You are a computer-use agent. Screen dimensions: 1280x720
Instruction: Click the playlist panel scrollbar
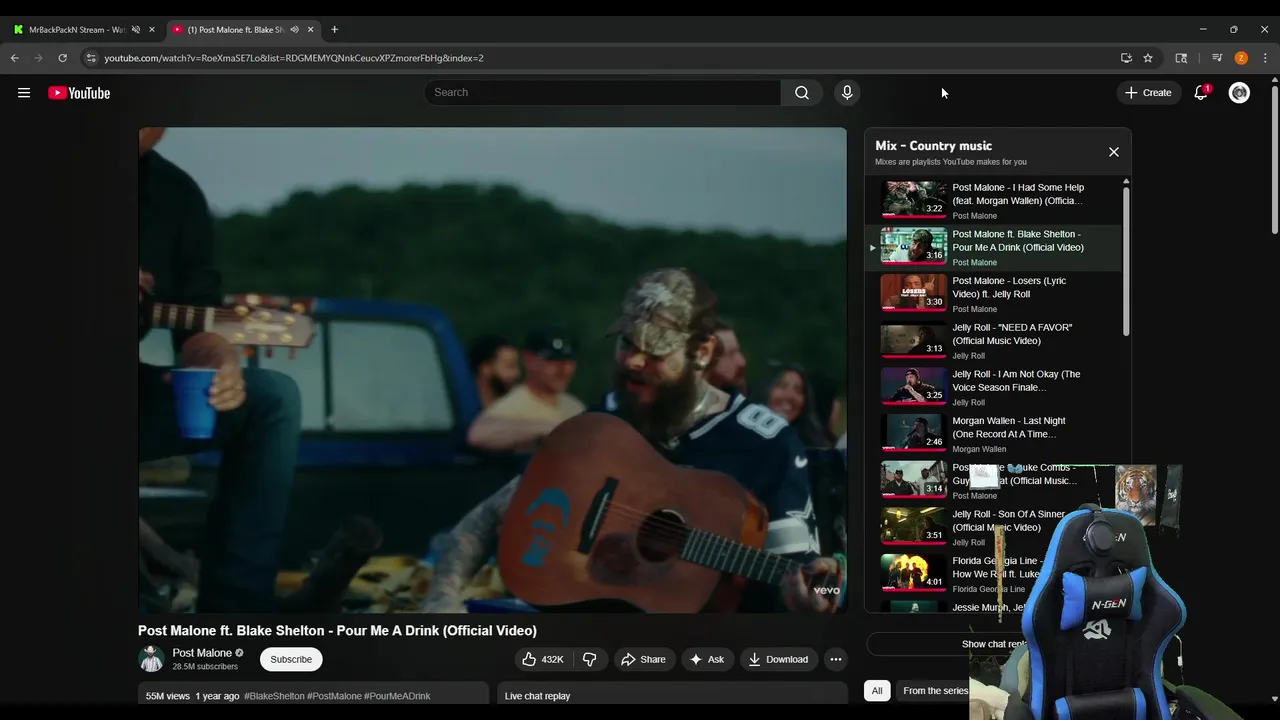[1126, 260]
